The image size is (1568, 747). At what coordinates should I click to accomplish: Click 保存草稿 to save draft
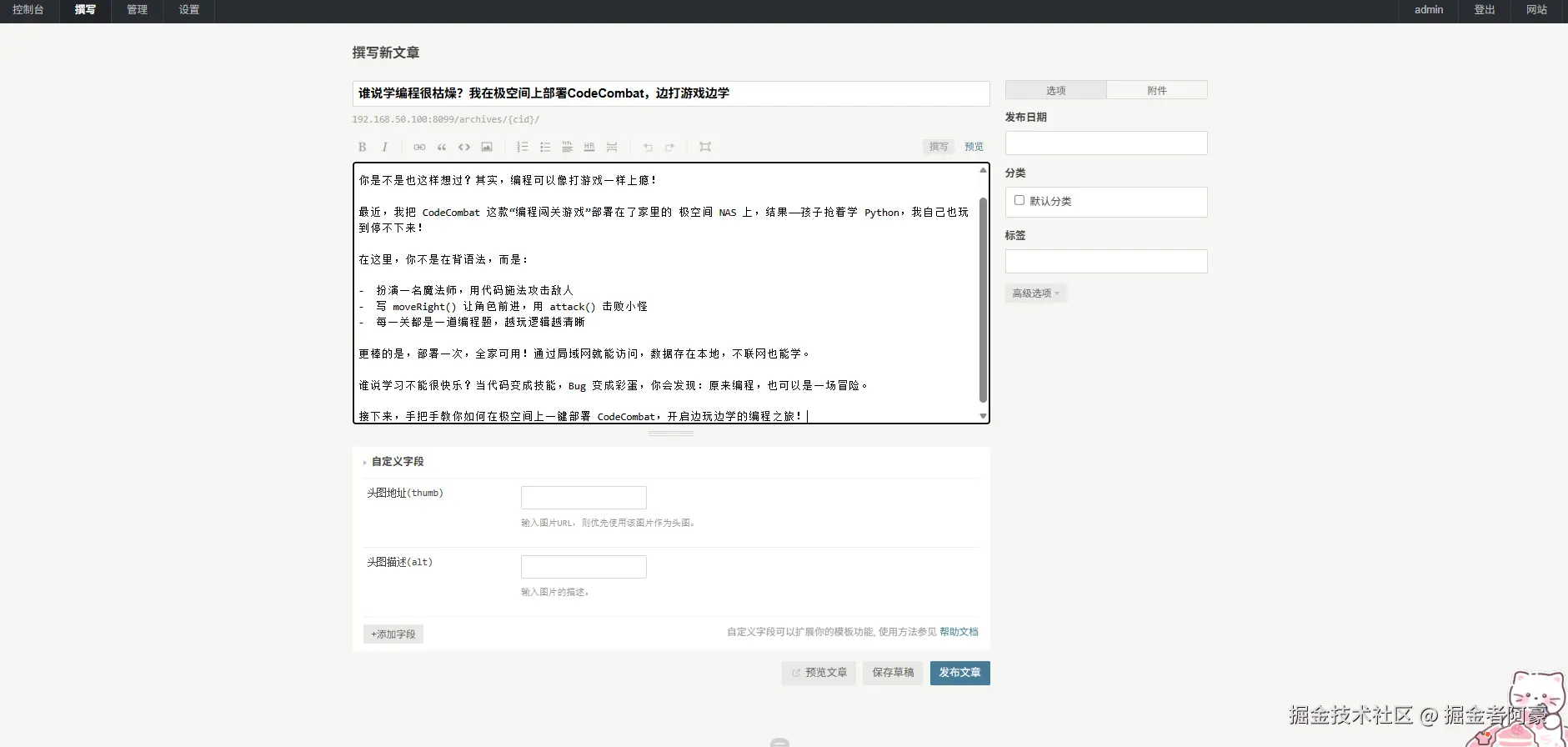[x=893, y=673]
